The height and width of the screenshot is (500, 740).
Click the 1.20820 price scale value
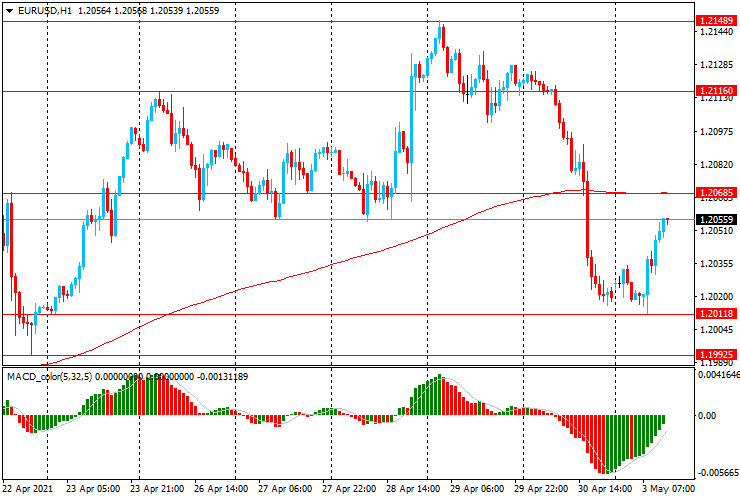coord(717,164)
